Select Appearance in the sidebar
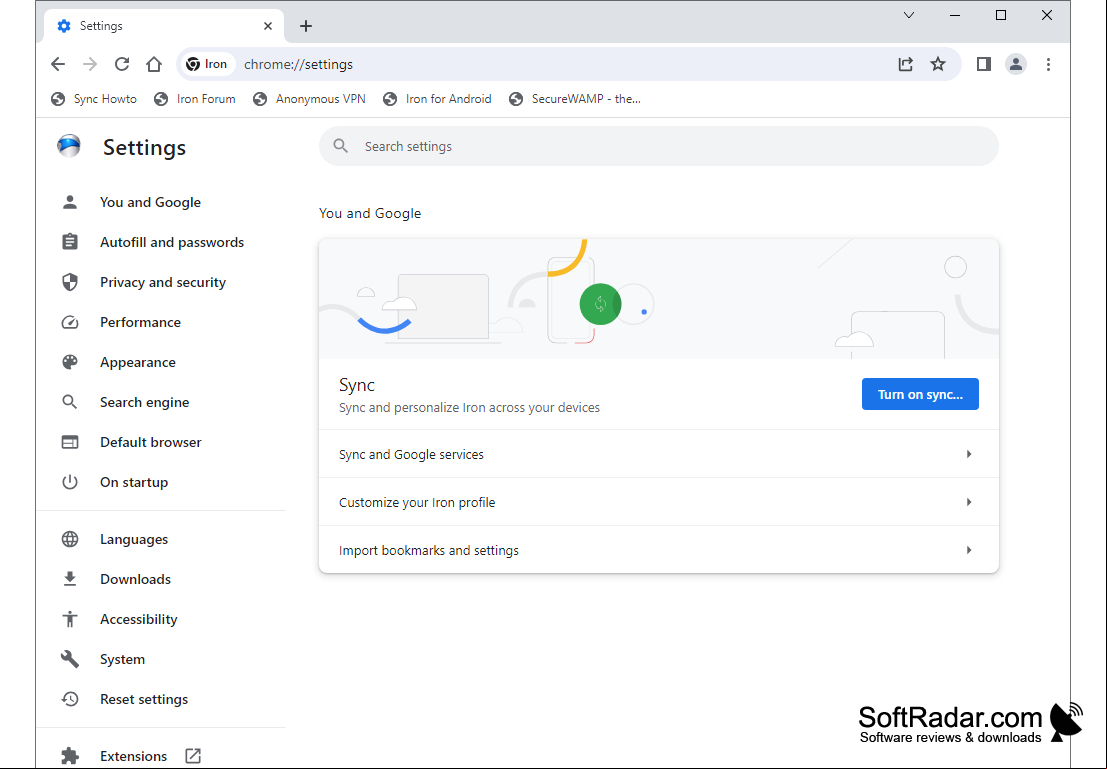Viewport: 1107px width, 769px height. click(138, 362)
